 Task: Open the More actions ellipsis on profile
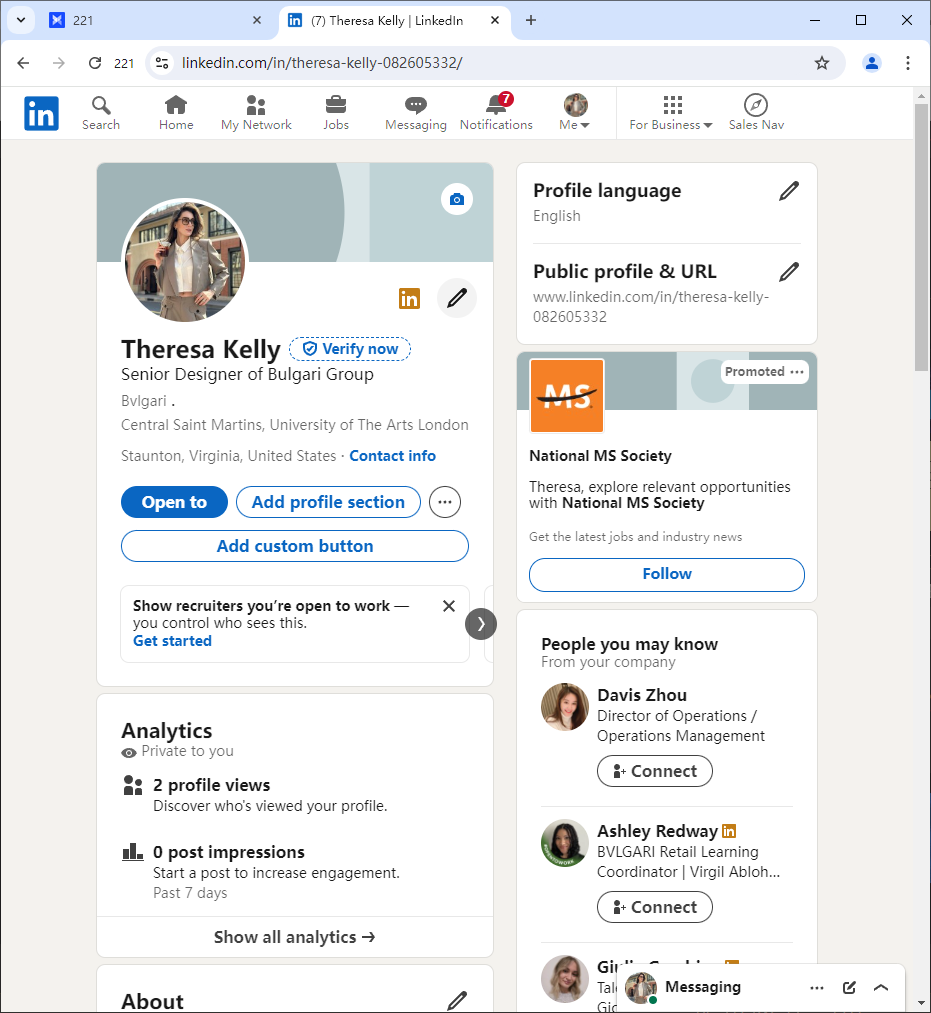(445, 502)
